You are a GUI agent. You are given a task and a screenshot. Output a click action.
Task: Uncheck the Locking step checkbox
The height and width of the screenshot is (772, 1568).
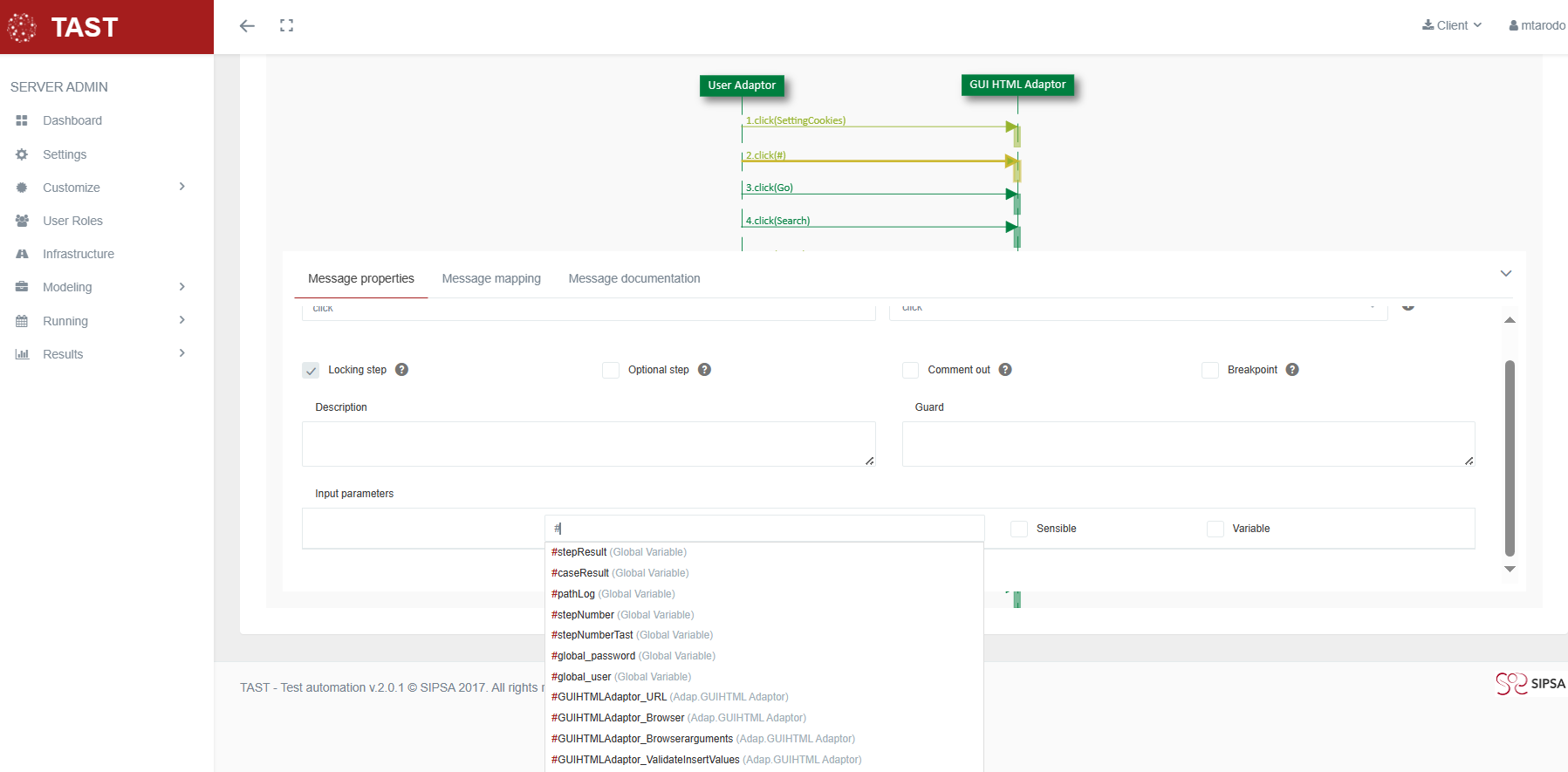[x=311, y=371]
